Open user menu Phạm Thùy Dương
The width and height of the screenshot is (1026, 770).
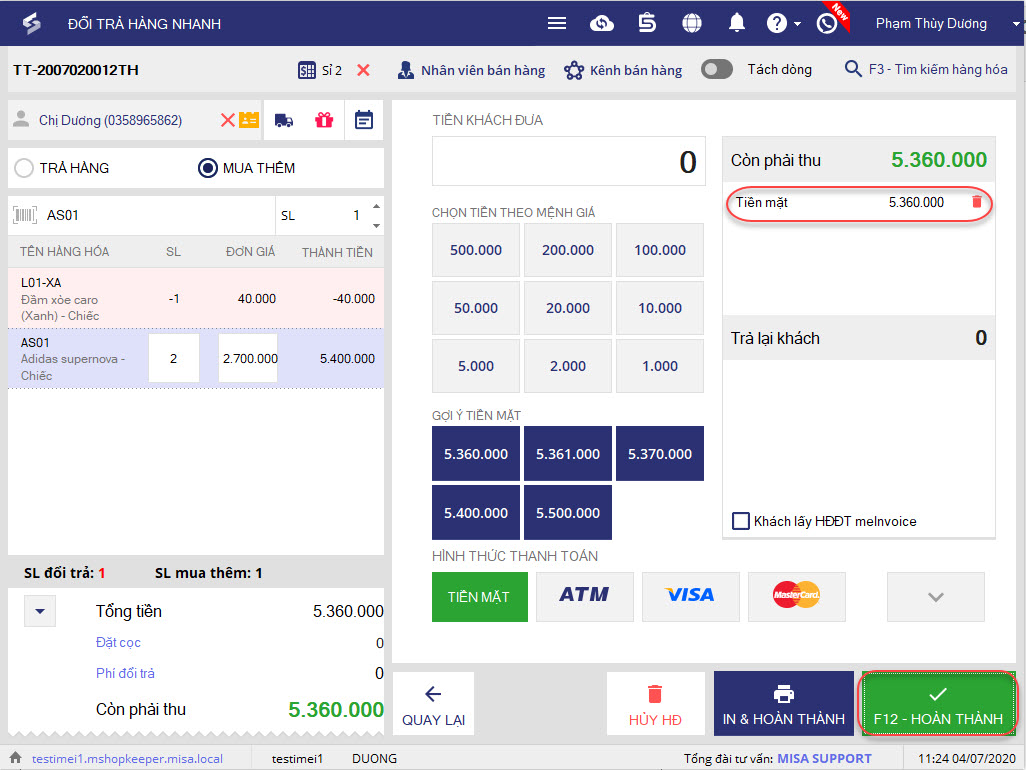coord(947,24)
